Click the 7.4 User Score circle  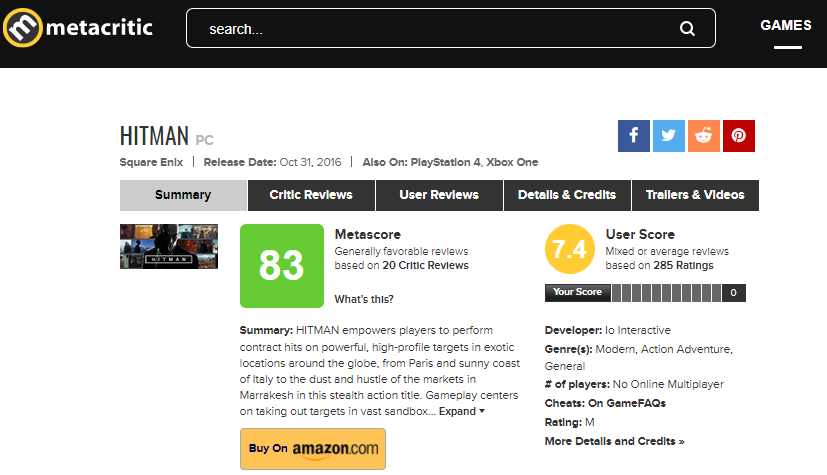[x=570, y=249]
